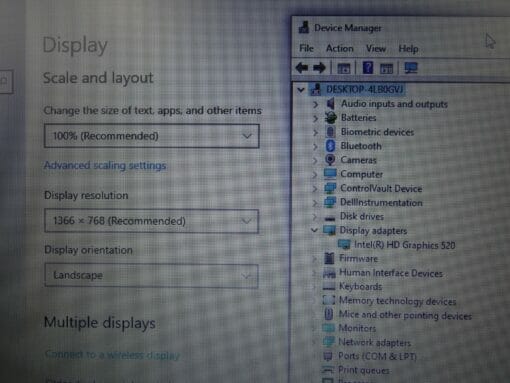Viewport: 510px width, 383px height.
Task: Click the Scan for hardware changes monitor icon
Action: pos(411,68)
